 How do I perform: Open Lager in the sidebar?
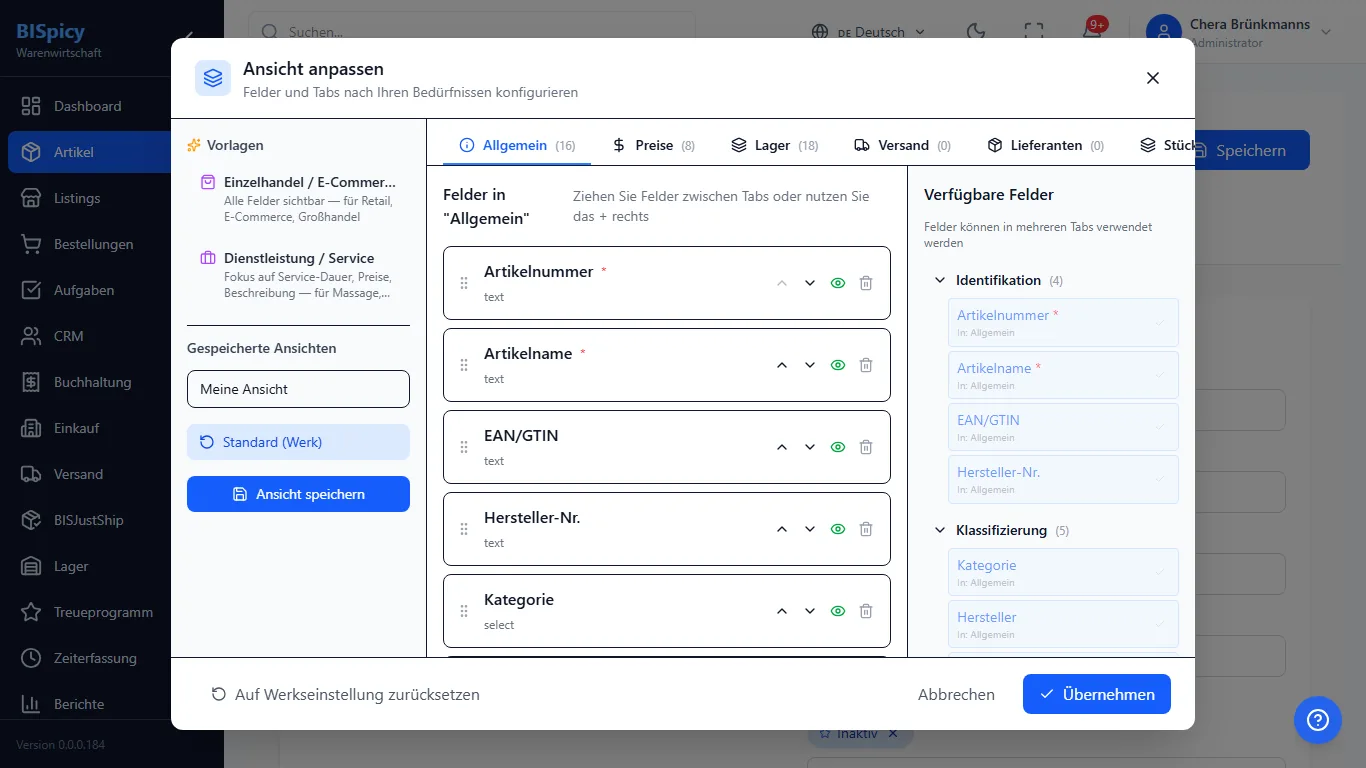tap(112, 566)
